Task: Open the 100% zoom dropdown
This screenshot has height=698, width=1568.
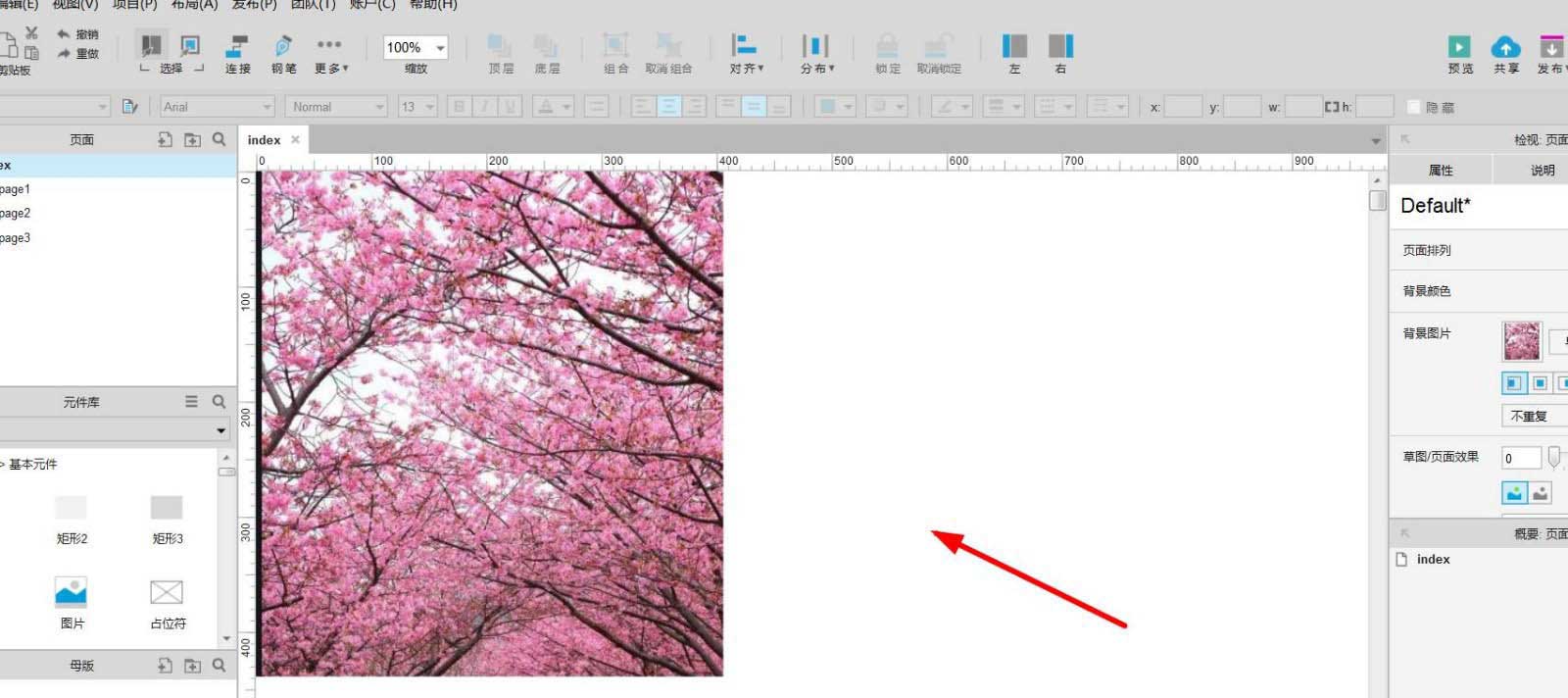Action: [440, 48]
